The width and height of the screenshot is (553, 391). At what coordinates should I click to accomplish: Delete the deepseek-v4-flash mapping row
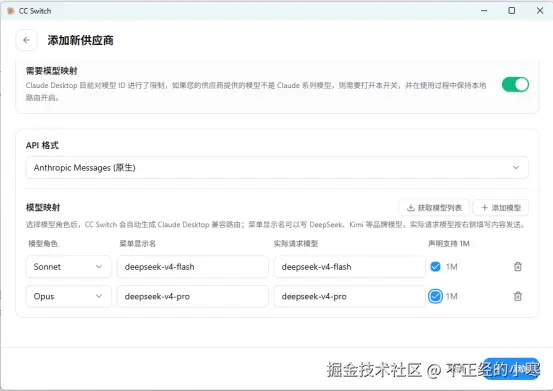point(517,267)
